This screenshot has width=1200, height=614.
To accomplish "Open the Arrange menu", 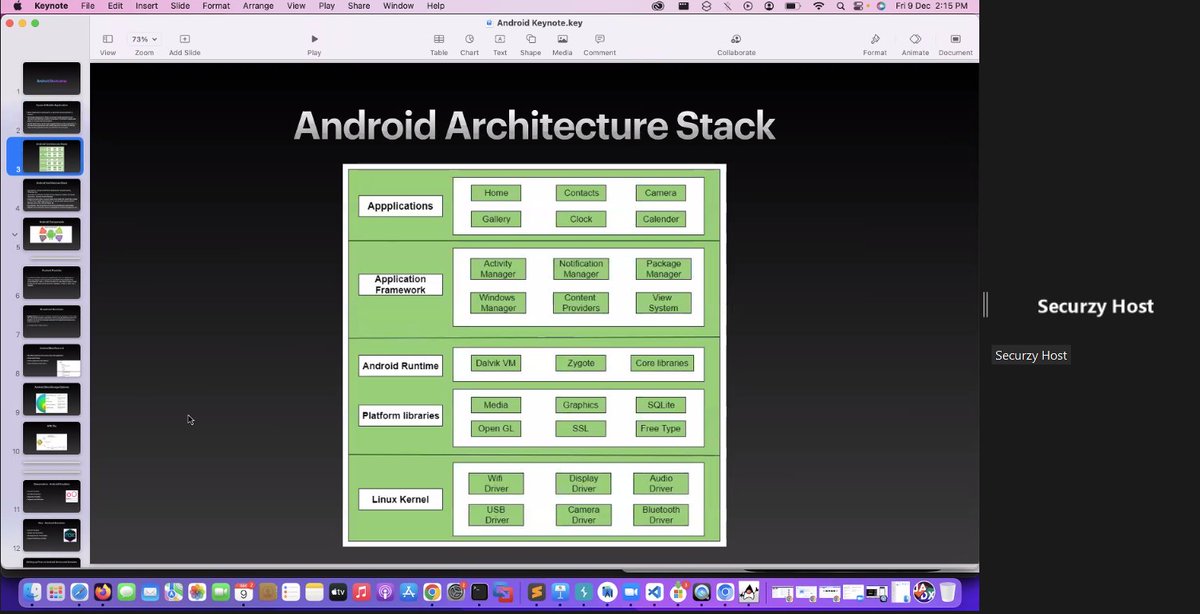I will point(258,6).
